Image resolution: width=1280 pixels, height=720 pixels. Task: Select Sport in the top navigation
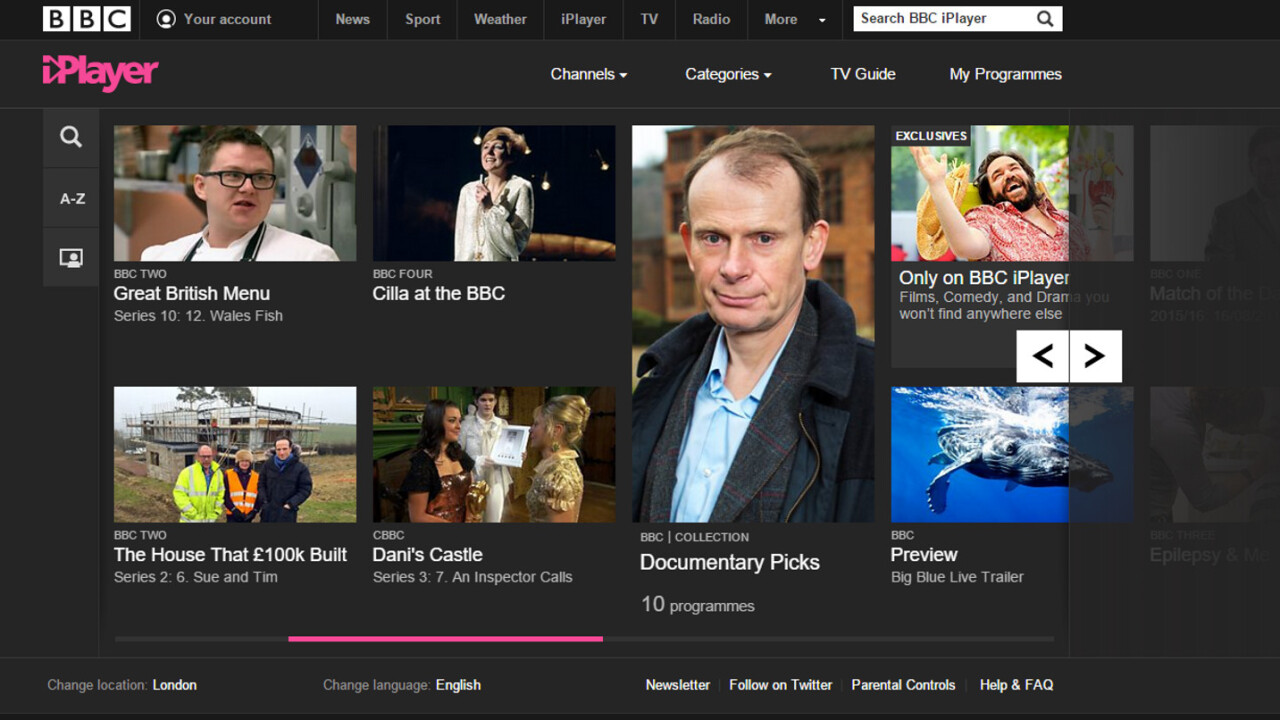422,19
